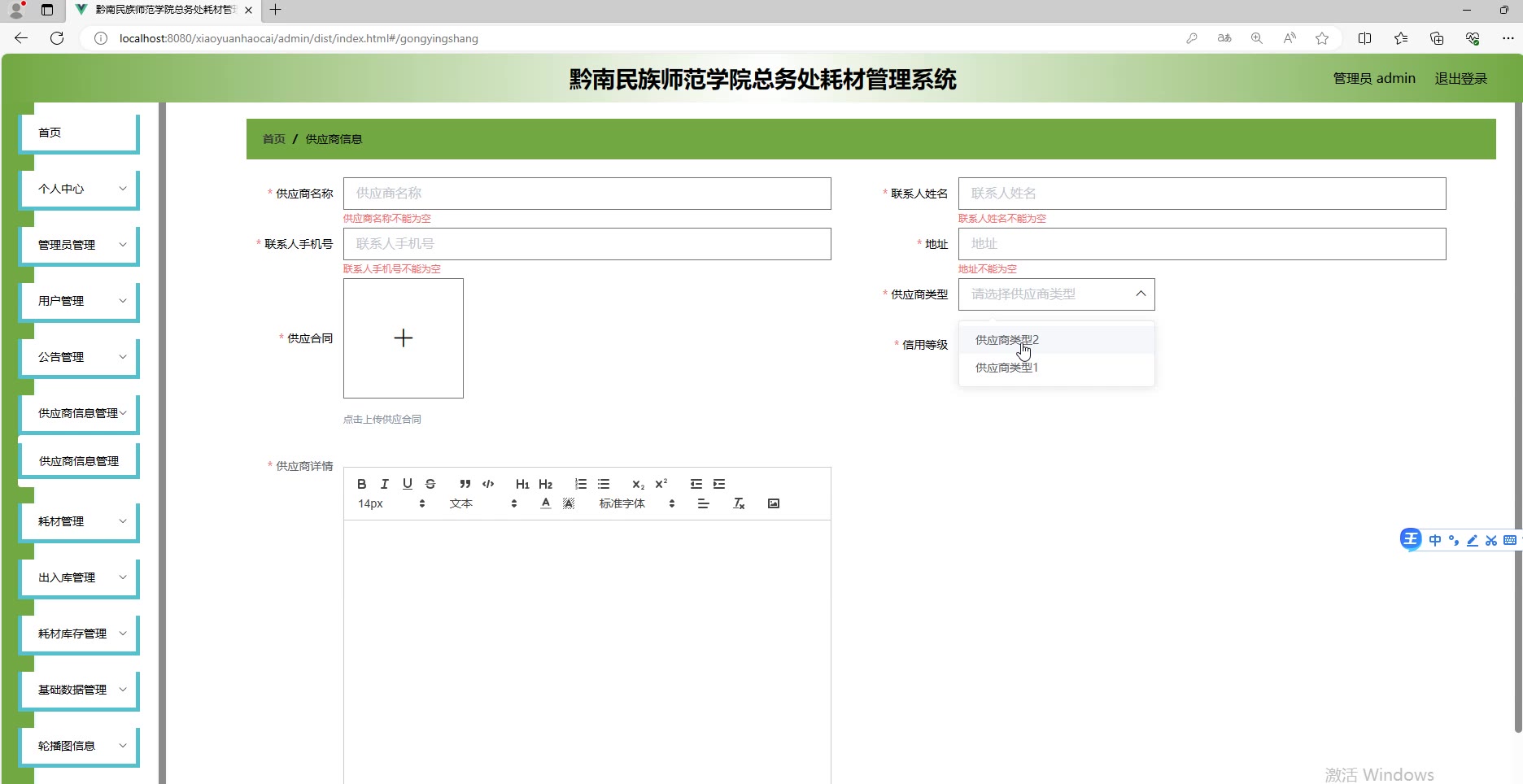Screen dimensions: 1523x784
Task: Open the 首页 sidebar menu item
Action: (x=80, y=133)
